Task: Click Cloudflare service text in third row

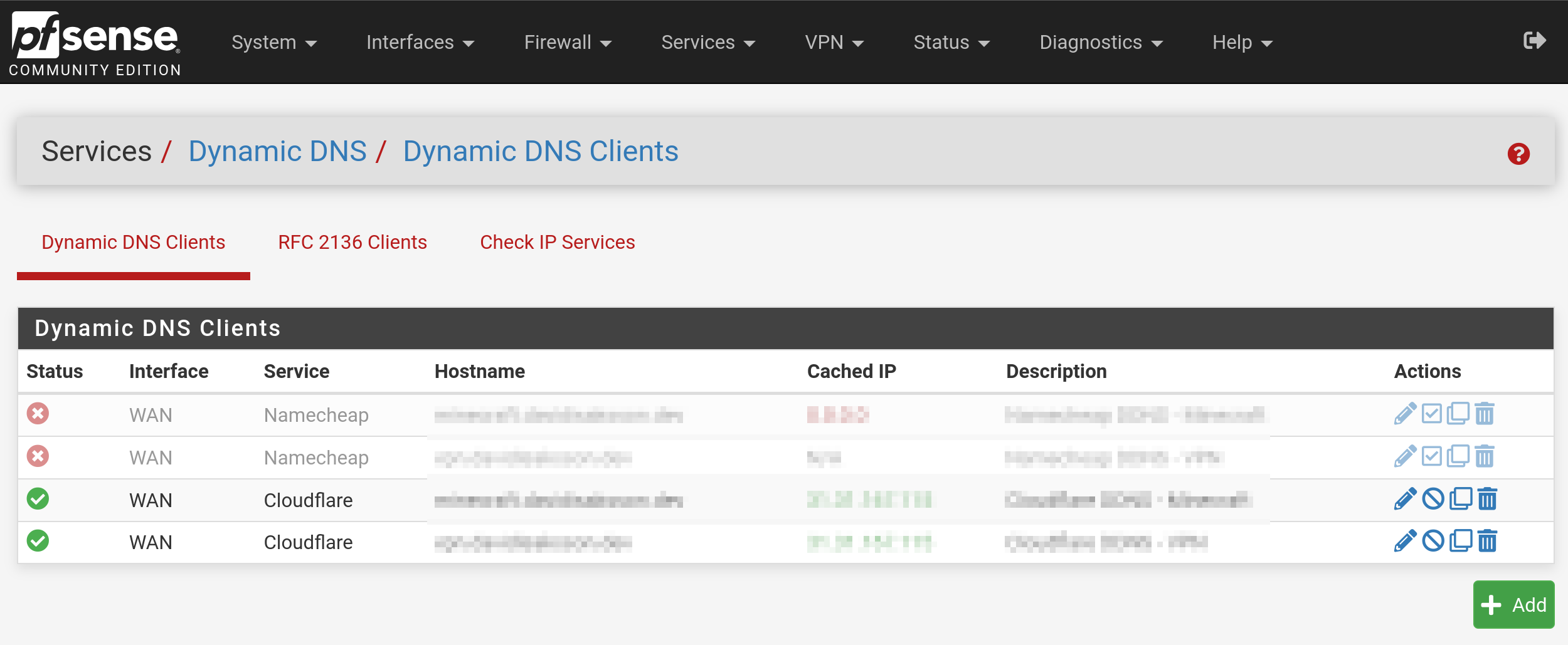Action: tap(308, 500)
